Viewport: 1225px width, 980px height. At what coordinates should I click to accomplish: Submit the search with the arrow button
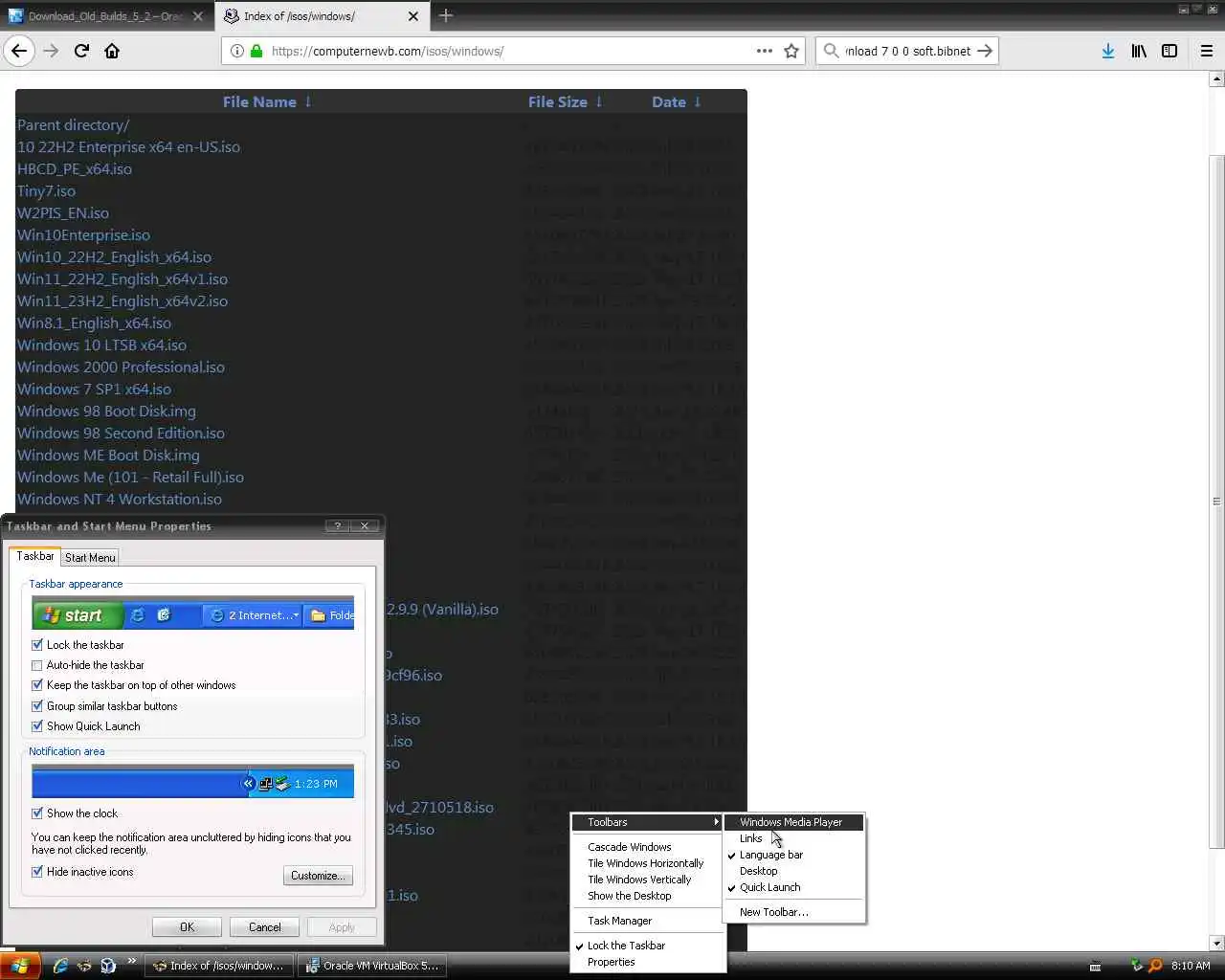tap(985, 51)
